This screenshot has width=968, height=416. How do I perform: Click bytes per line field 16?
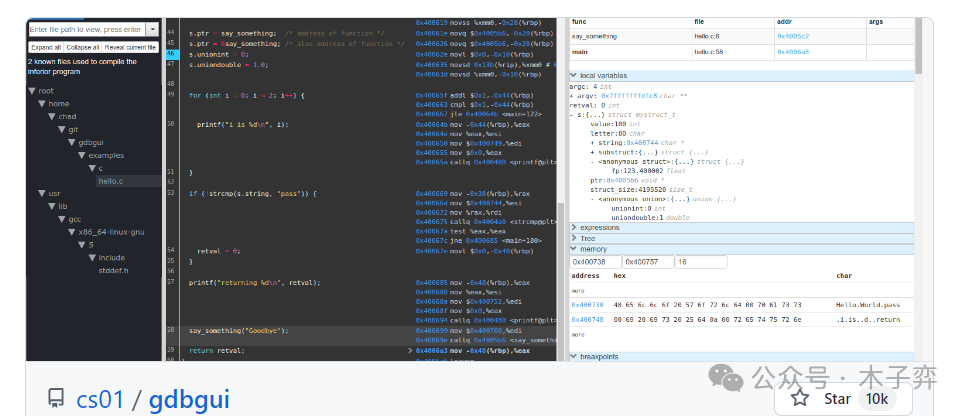pos(701,262)
